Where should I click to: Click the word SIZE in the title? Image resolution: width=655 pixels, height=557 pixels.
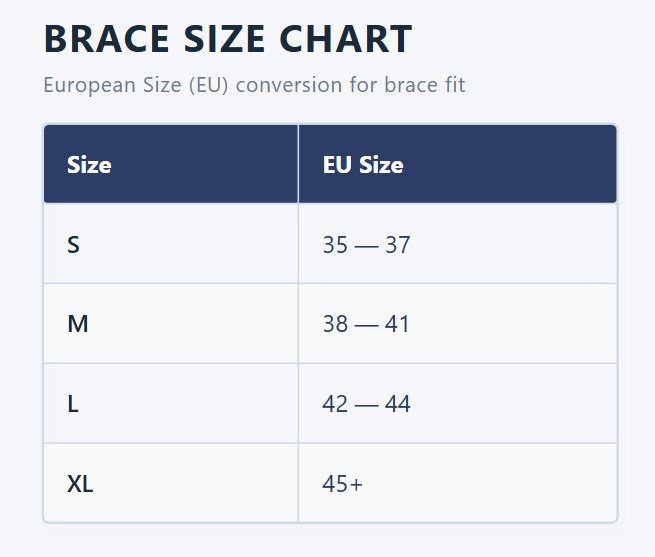(x=224, y=39)
